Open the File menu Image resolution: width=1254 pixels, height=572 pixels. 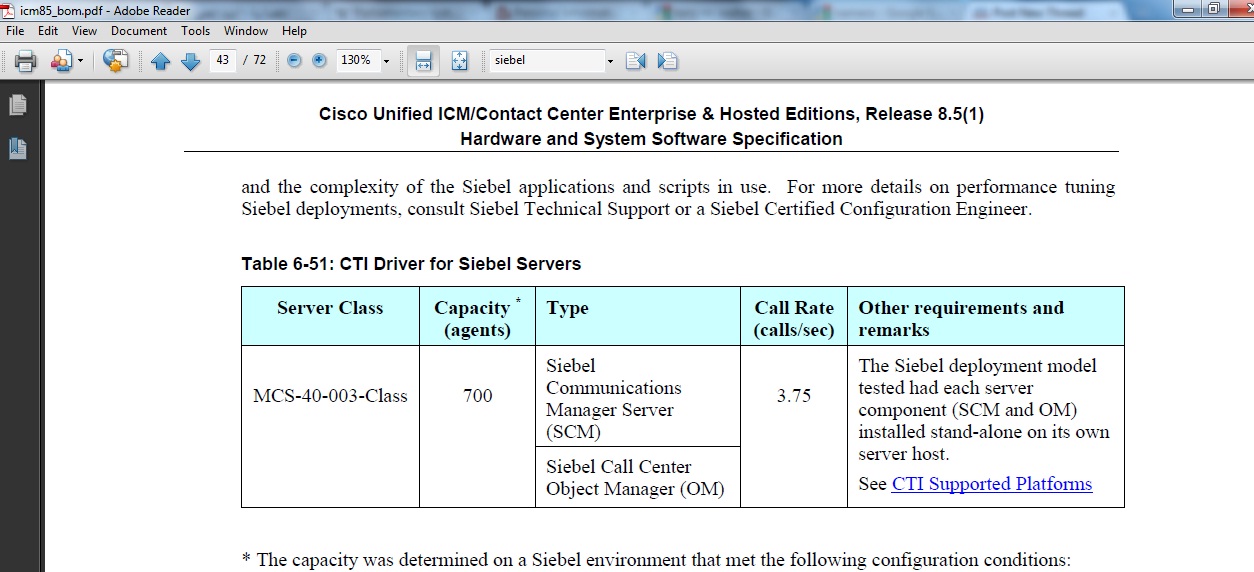point(15,31)
